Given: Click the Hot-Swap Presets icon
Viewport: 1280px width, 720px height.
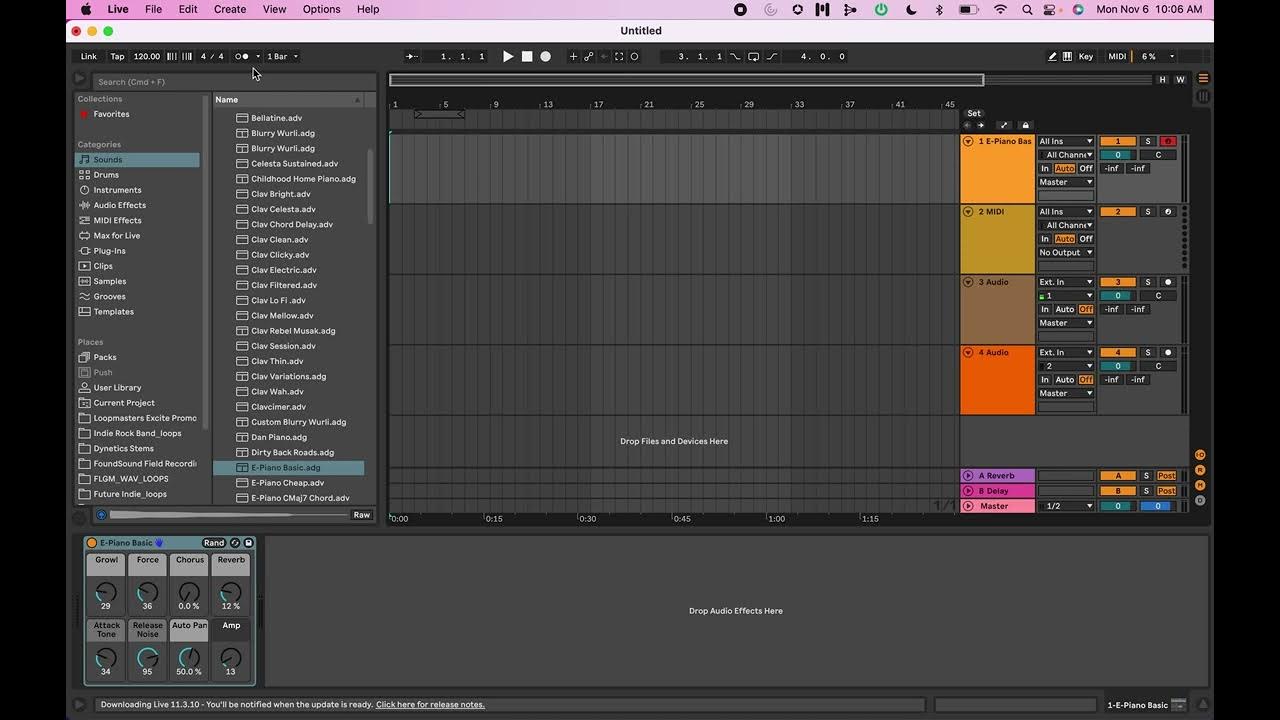Looking at the screenshot, I should coord(235,543).
